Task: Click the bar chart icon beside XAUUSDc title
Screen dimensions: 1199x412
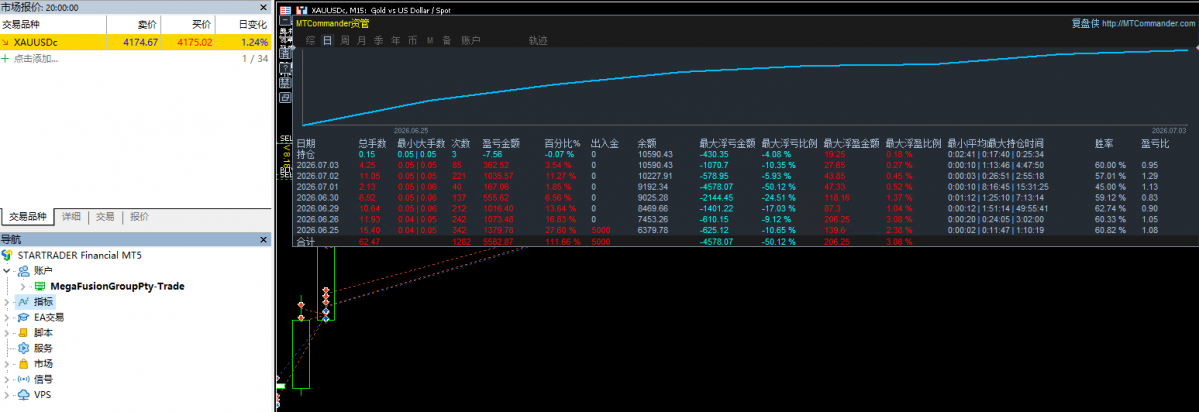Action: pos(301,10)
